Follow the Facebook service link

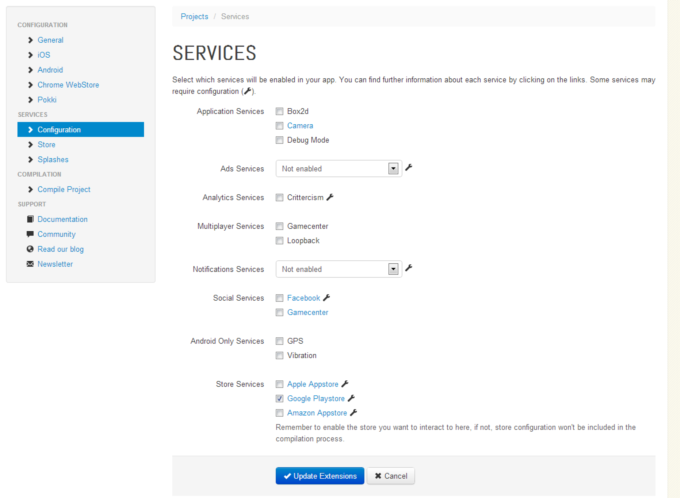pos(304,298)
